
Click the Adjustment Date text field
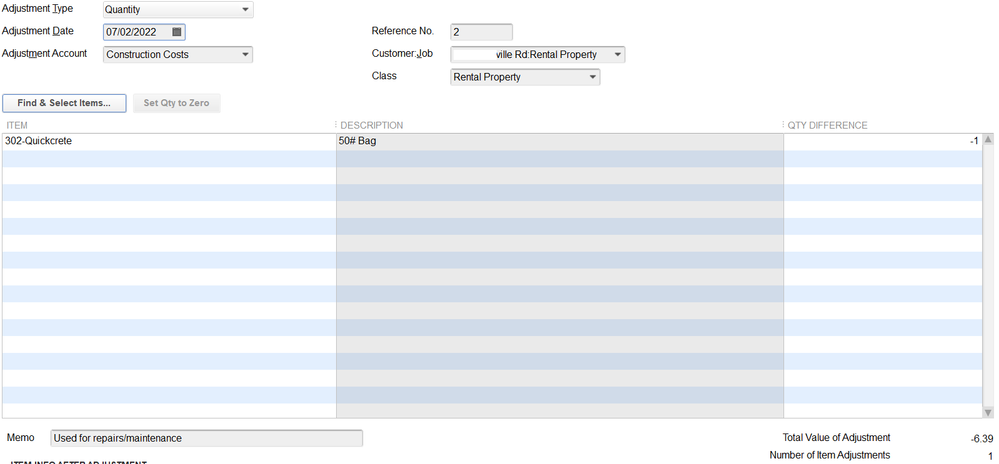point(137,32)
